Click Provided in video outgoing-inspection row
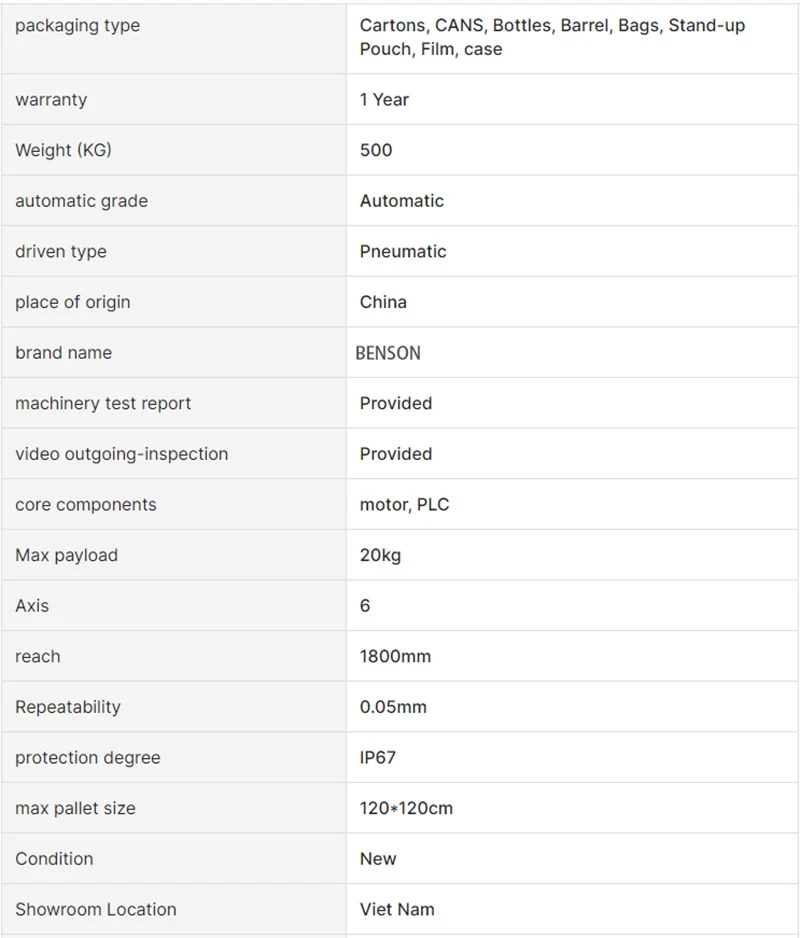800x938 pixels. pos(396,454)
